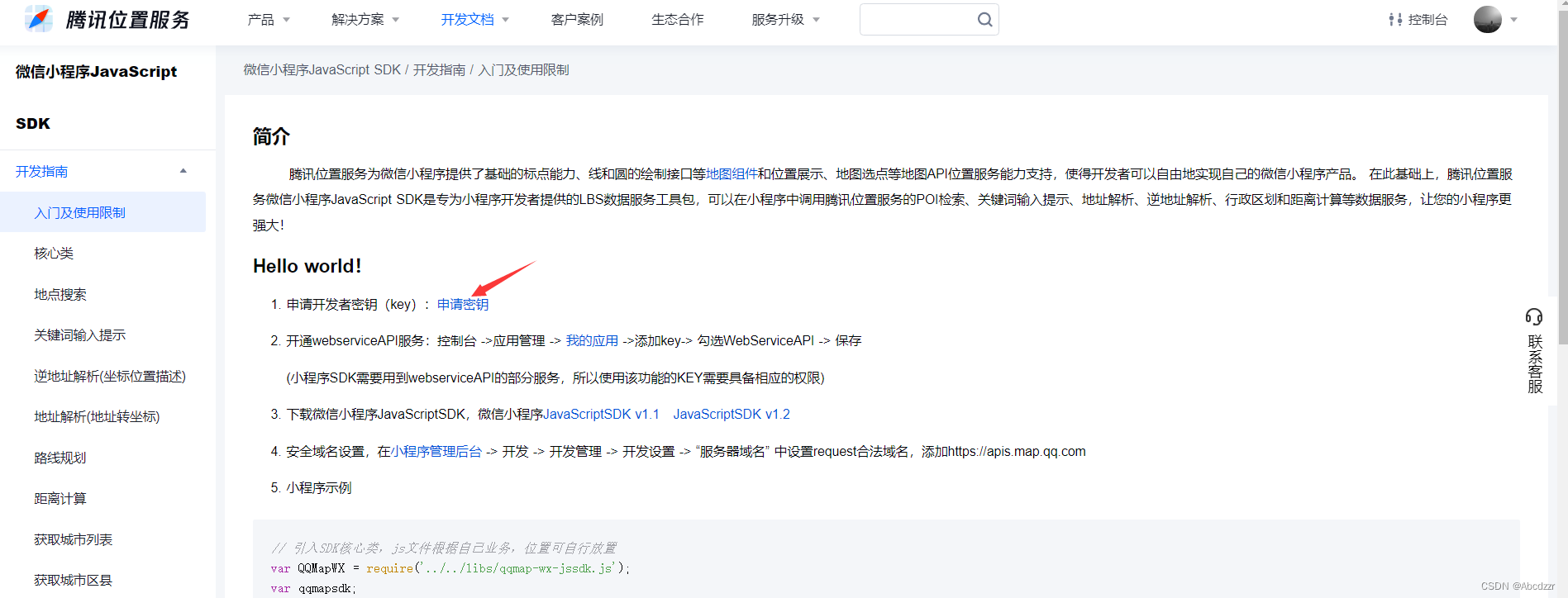Image resolution: width=1568 pixels, height=598 pixels.
Task: Open the dropdown arrow beside user avatar
Action: [1514, 20]
